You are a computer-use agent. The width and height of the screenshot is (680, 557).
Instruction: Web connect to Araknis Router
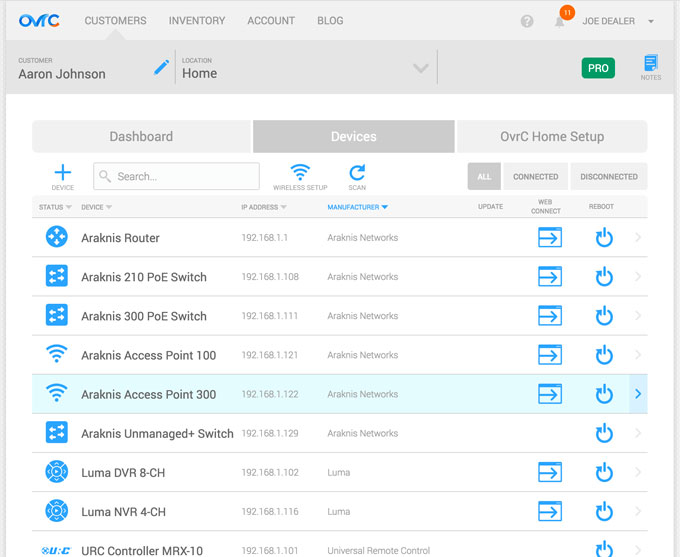(x=550, y=237)
